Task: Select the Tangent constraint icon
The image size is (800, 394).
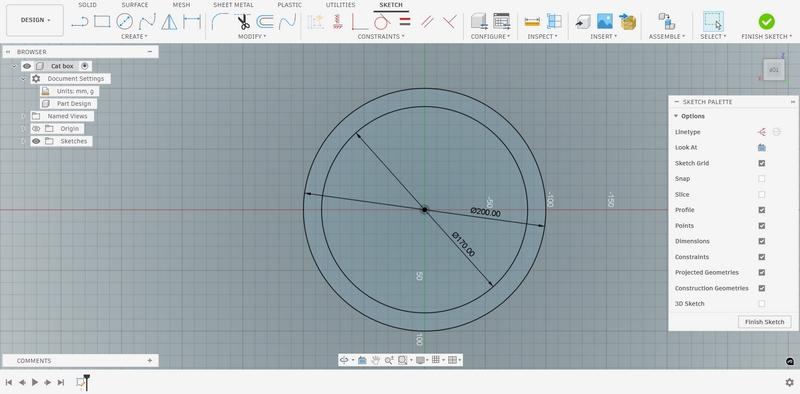Action: [x=382, y=21]
